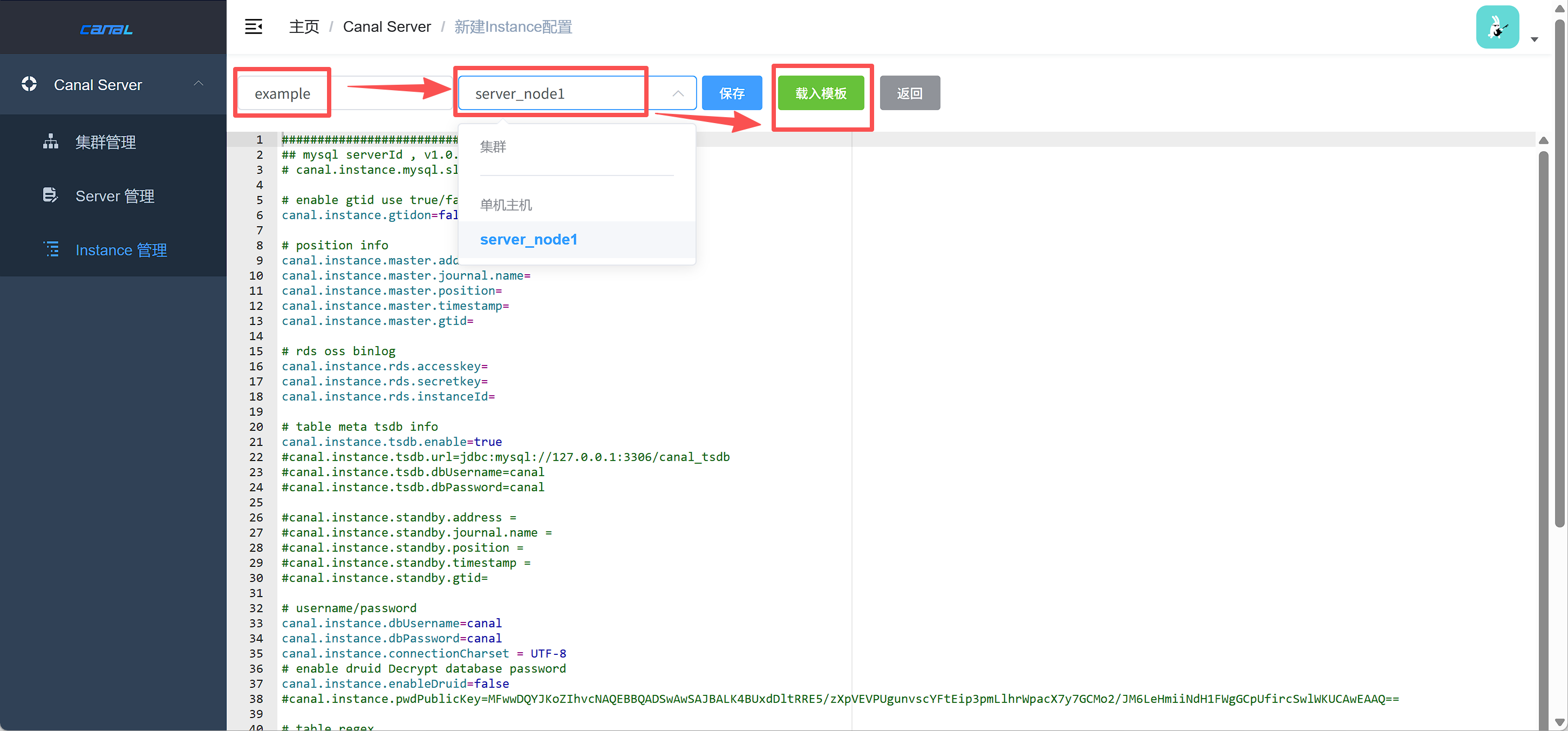Click the Server 管理 document icon
Viewport: 1568px width, 731px height.
[51, 195]
